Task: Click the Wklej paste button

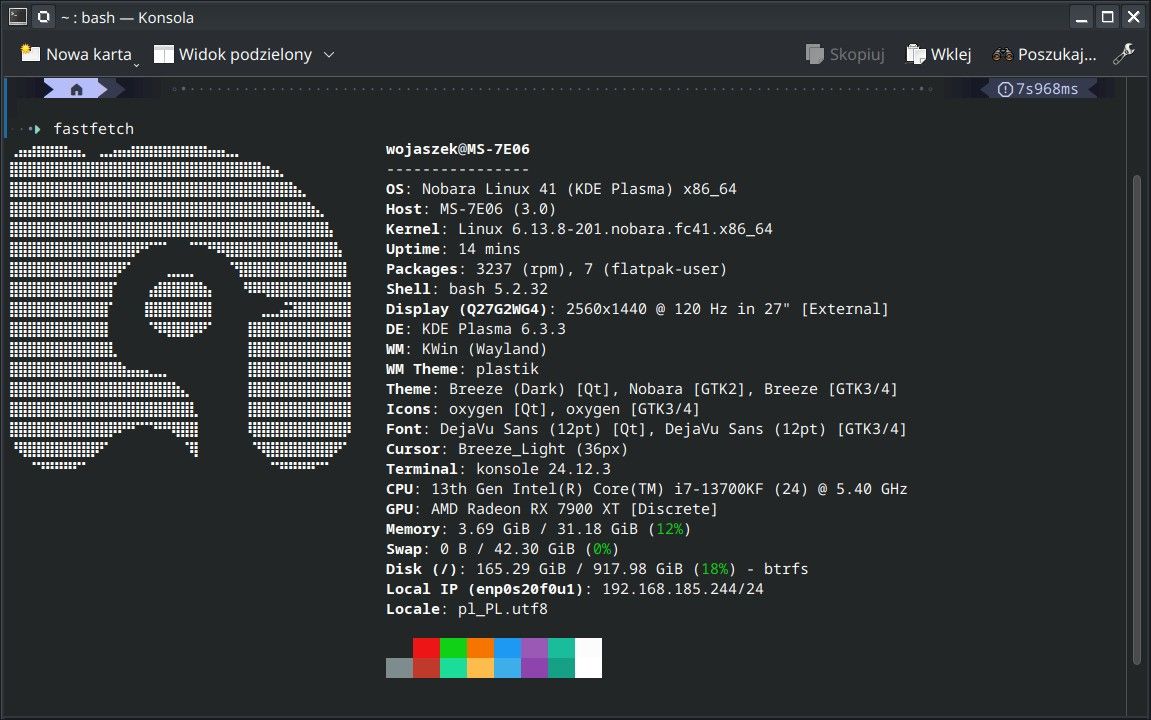Action: (x=939, y=54)
